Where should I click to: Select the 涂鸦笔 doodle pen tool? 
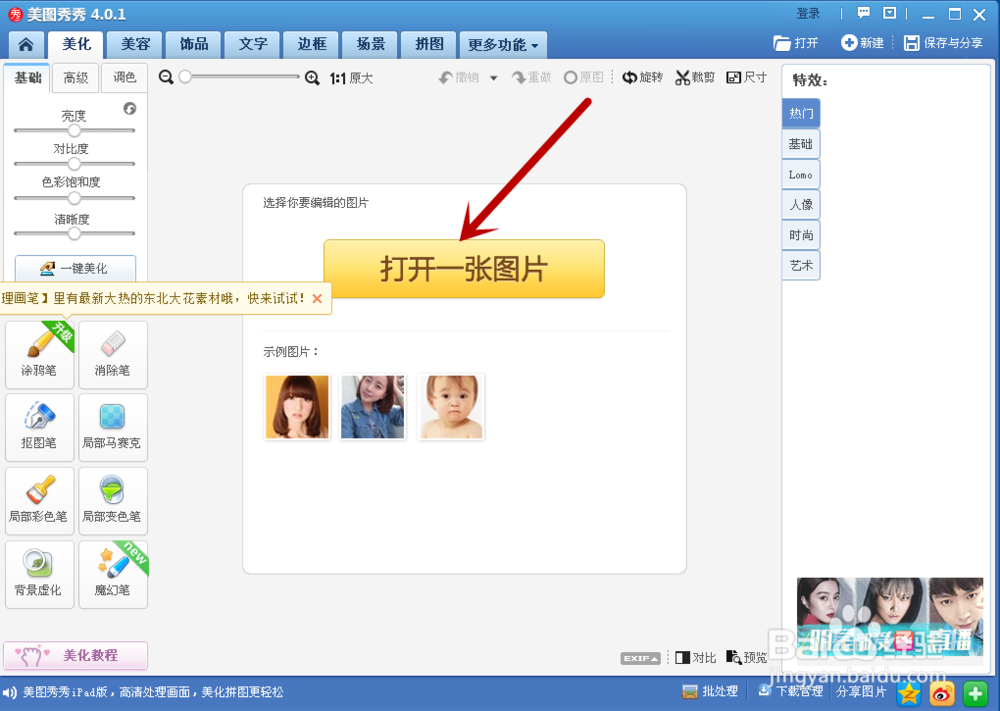[40, 355]
